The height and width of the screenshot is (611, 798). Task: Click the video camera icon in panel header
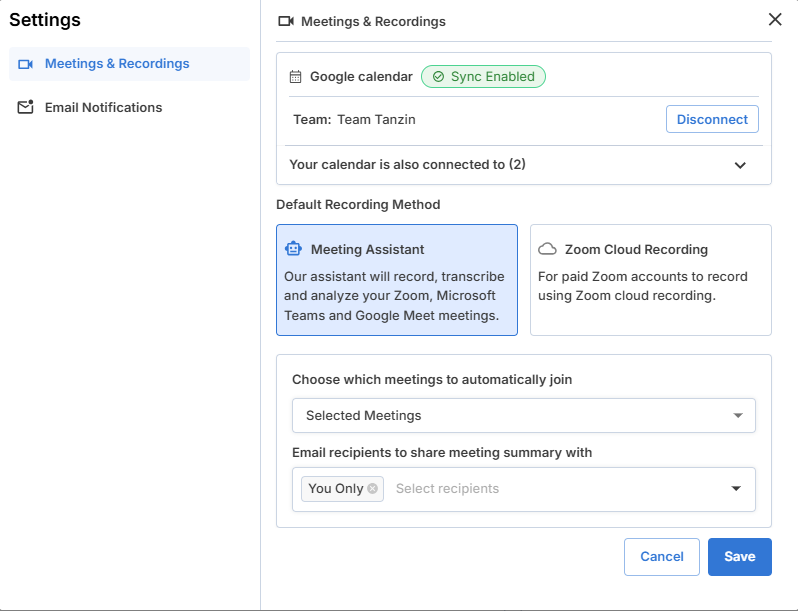click(x=286, y=21)
